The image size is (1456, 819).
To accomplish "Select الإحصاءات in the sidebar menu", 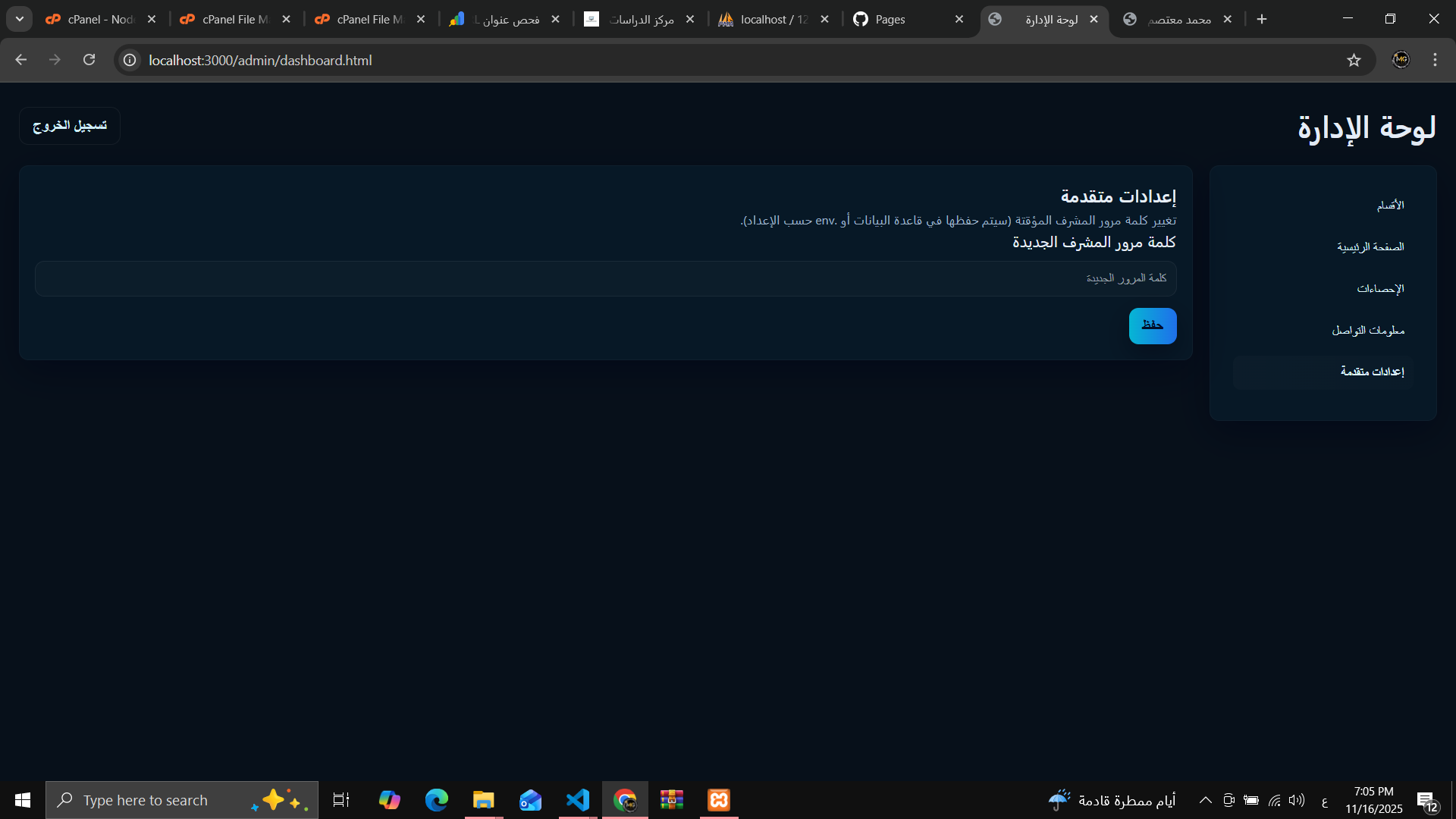I will pyautogui.click(x=1379, y=289).
